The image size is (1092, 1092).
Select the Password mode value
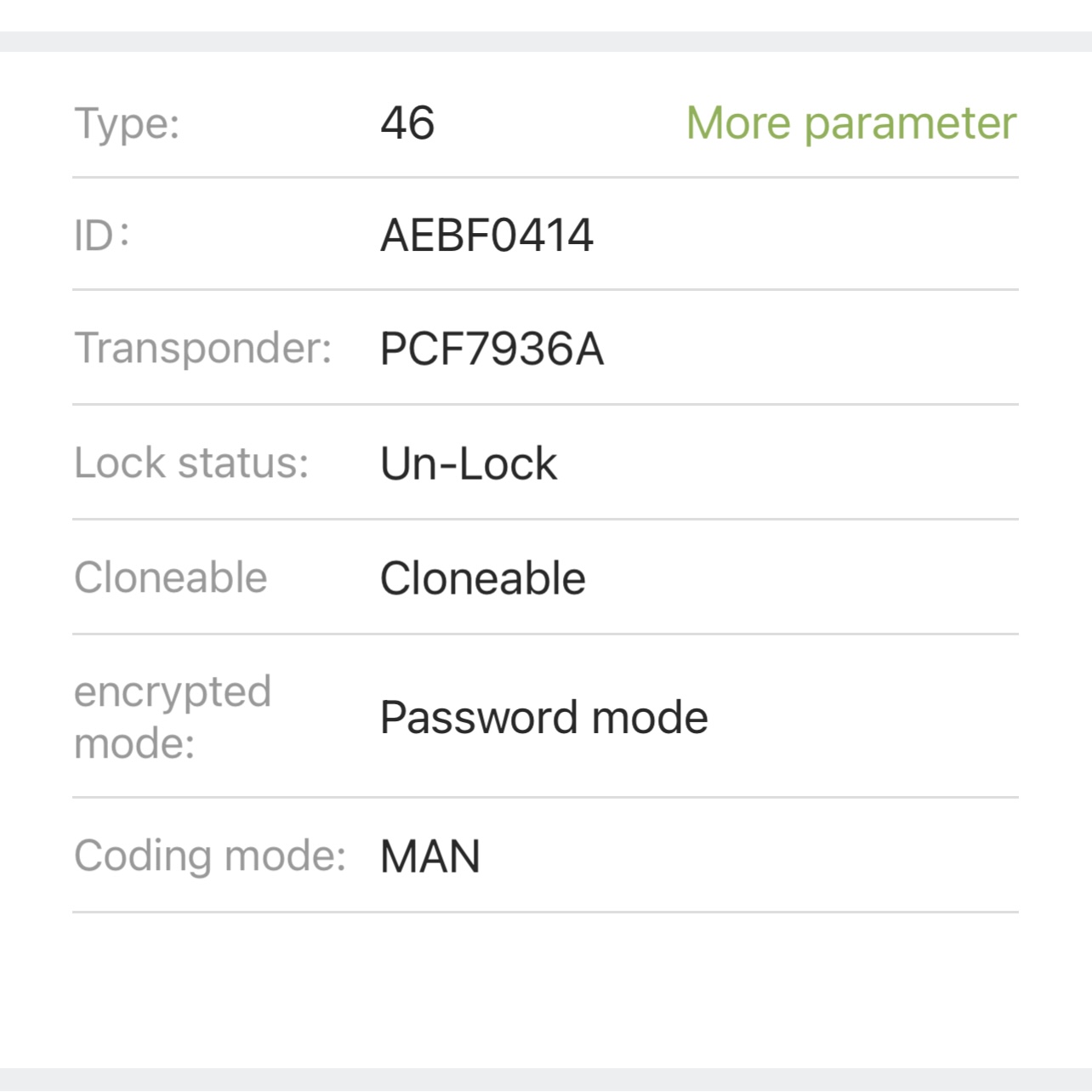pyautogui.click(x=543, y=718)
